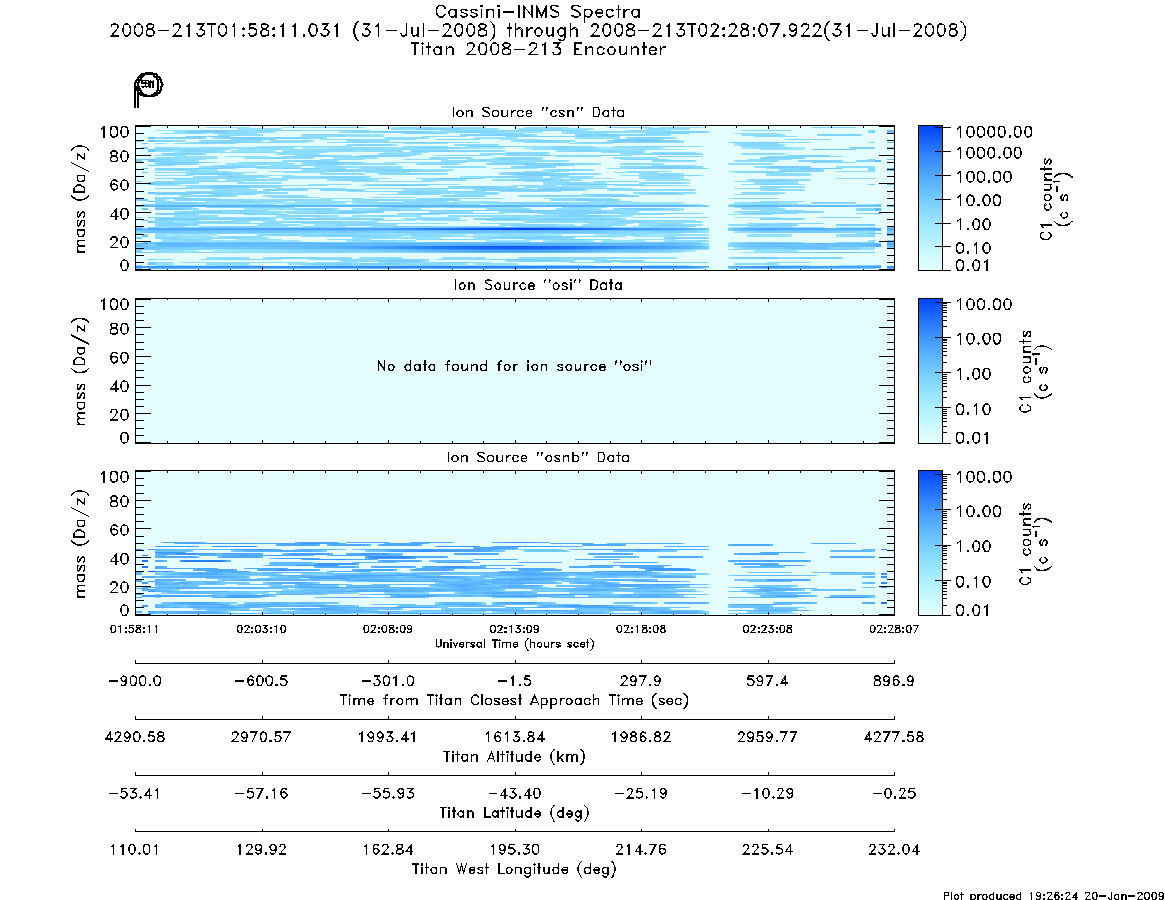Click the '4290.58' altitude value

[135, 737]
